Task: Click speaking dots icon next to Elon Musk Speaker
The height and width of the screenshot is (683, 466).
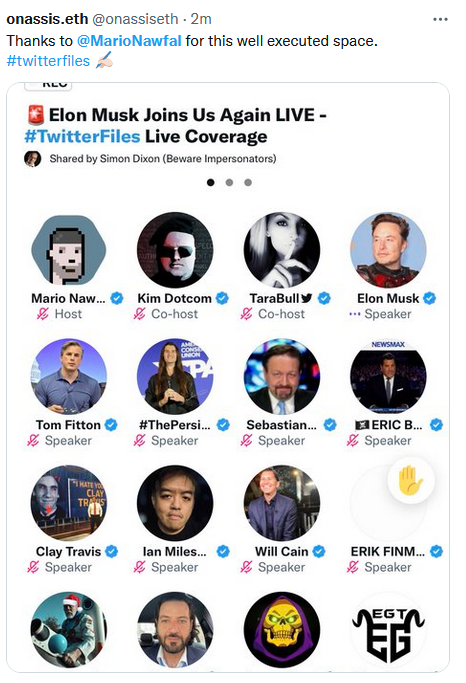Action: pyautogui.click(x=355, y=314)
